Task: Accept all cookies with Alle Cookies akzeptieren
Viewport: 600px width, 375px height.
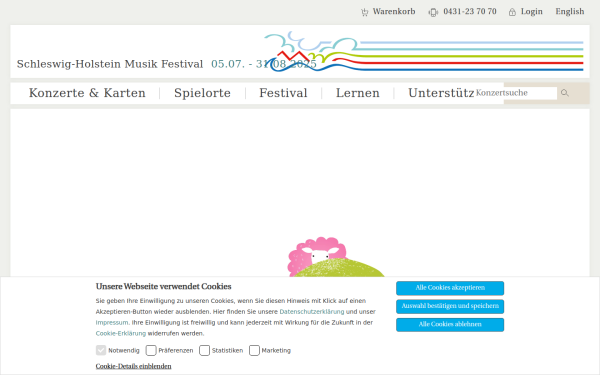Action: click(x=450, y=288)
